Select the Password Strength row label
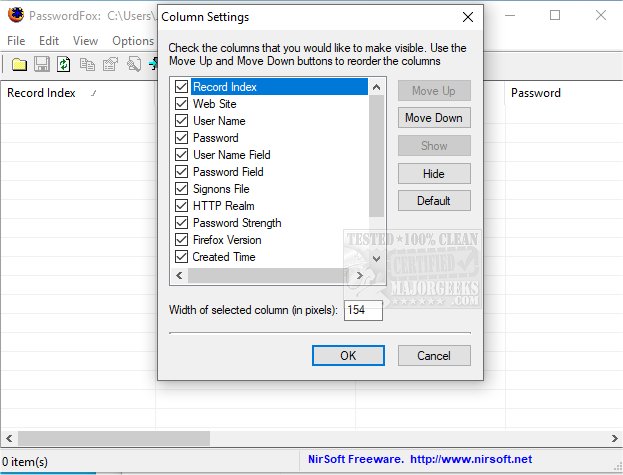623x475 pixels. pos(237,223)
